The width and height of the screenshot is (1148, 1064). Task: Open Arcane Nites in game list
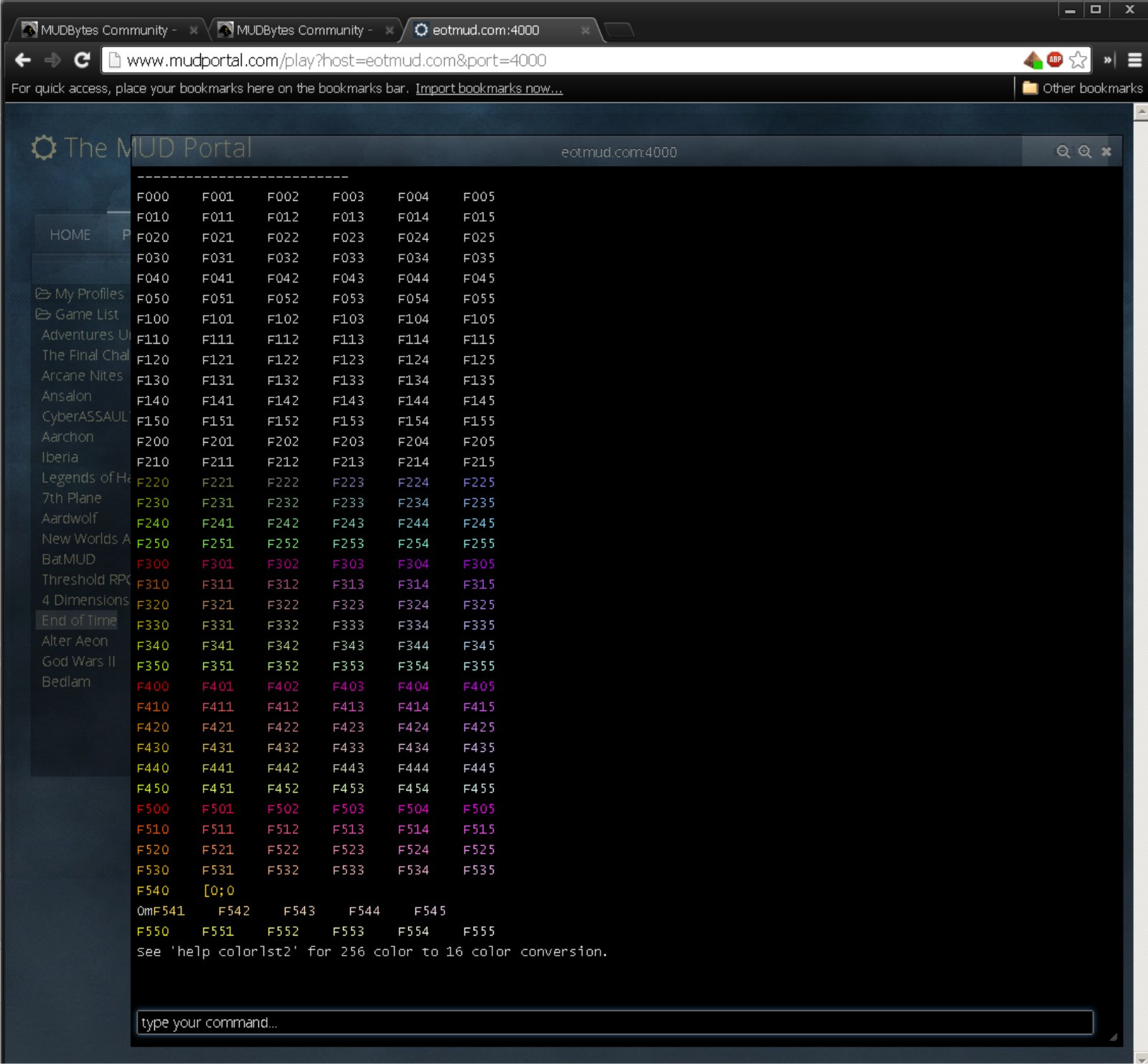pos(82,375)
